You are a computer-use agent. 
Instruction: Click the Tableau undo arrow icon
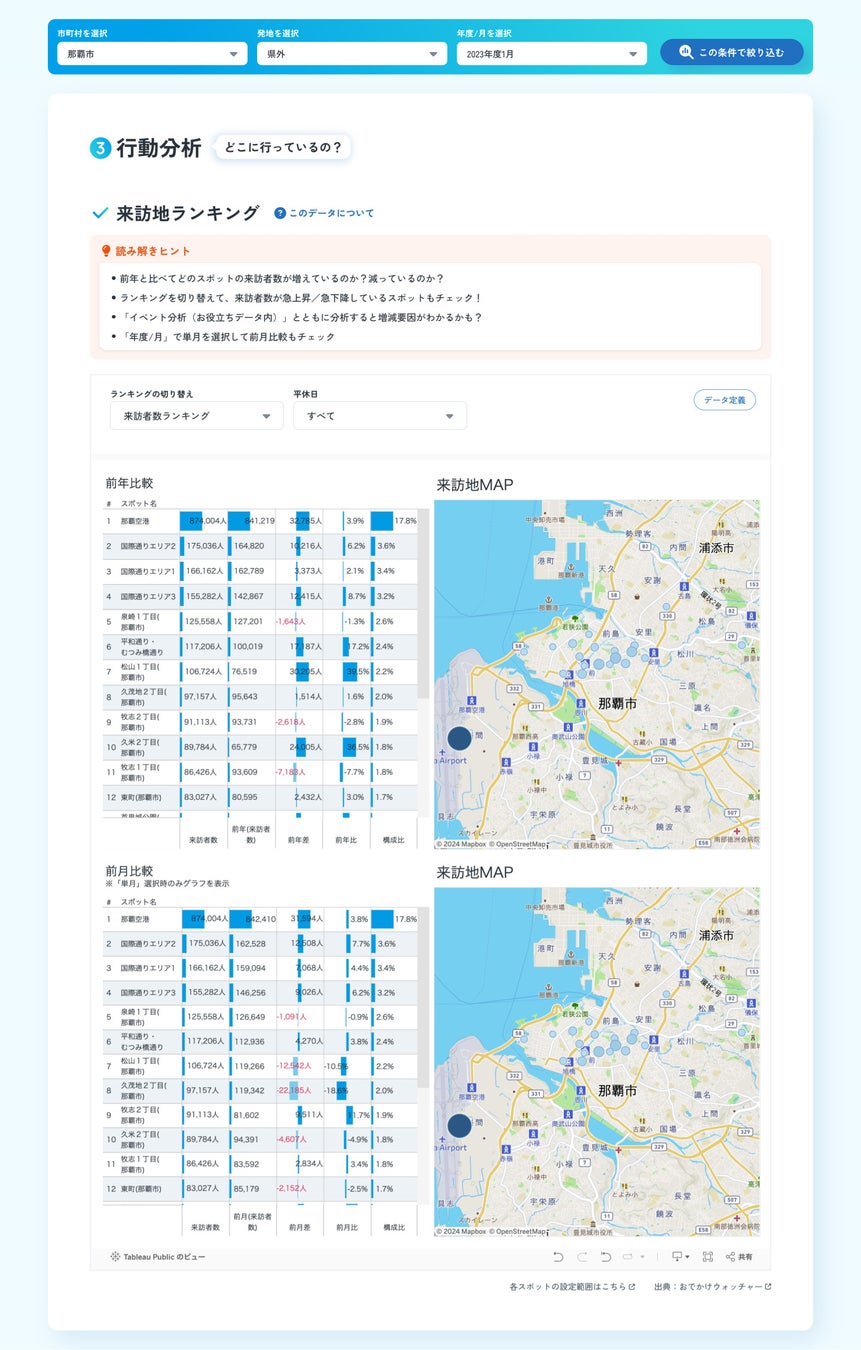558,1256
